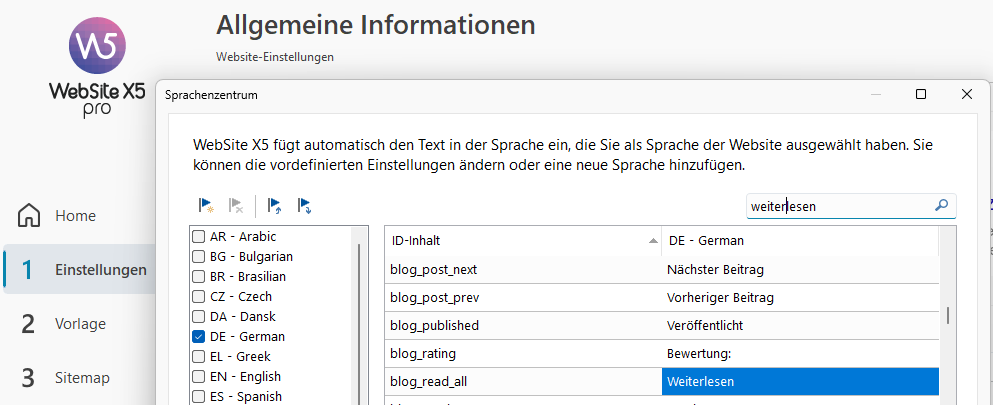Maximize the Sprachenzentrum dialog
This screenshot has width=993, height=405.
921,94
